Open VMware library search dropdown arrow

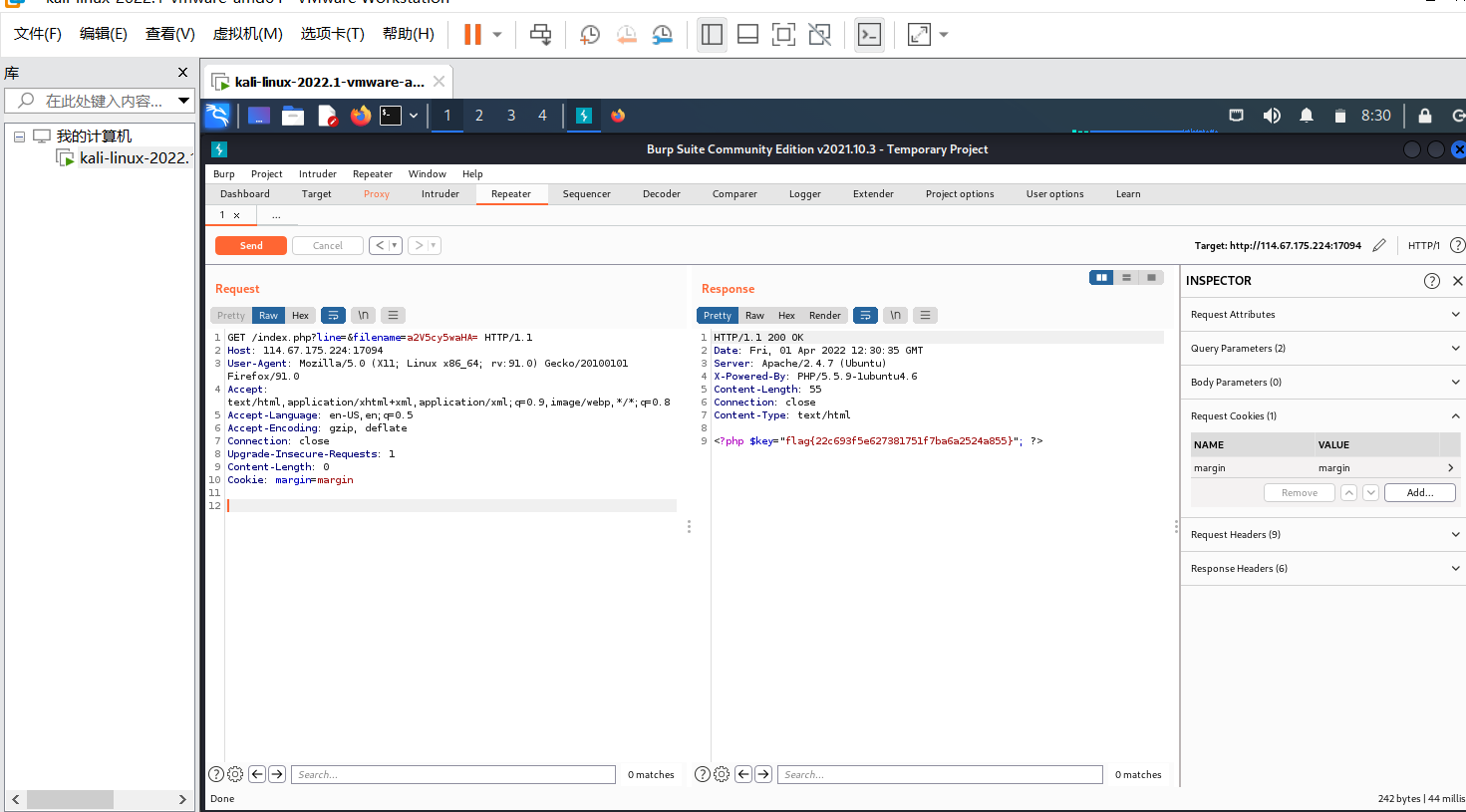184,101
